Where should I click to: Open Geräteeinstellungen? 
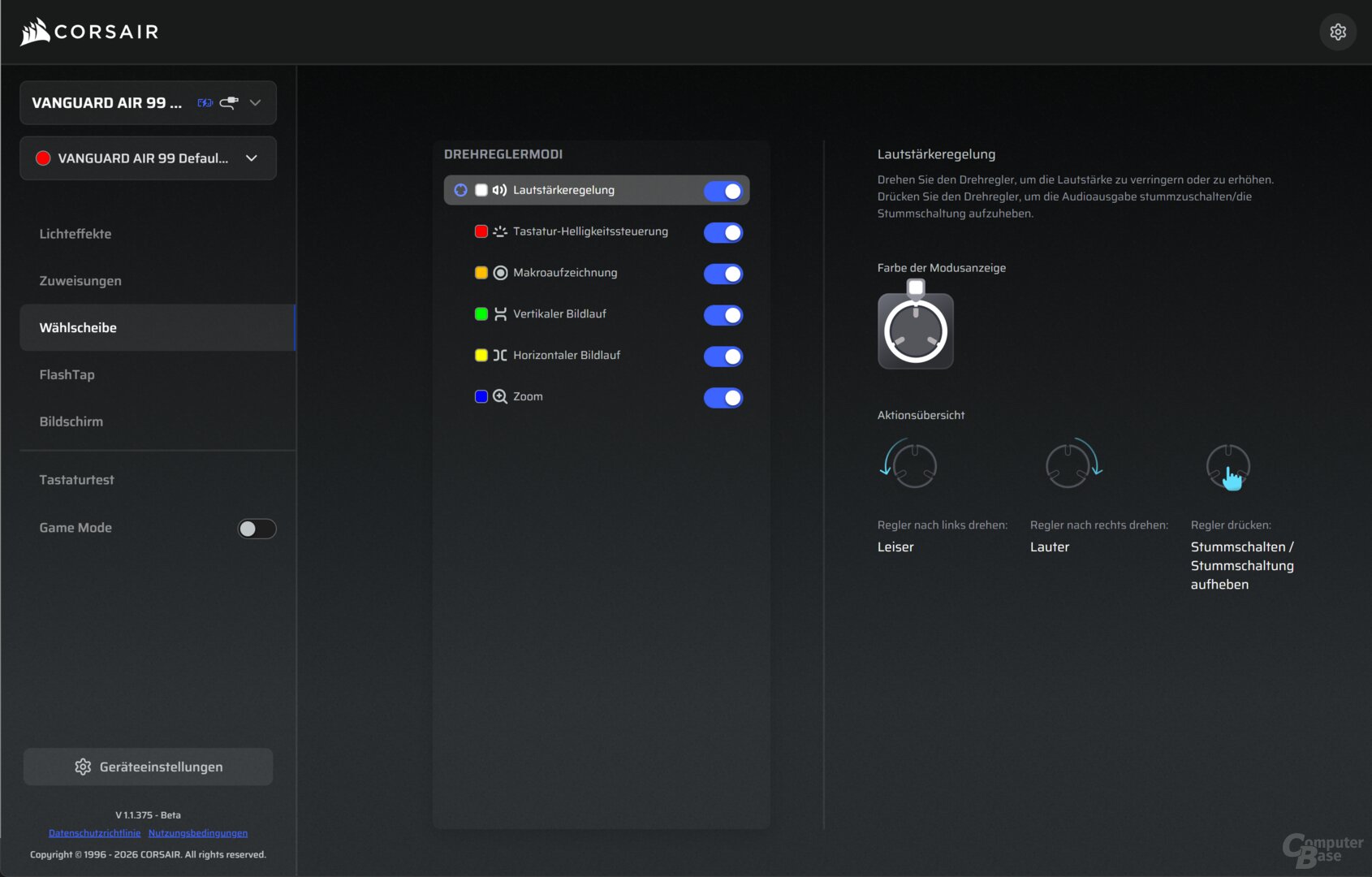148,766
